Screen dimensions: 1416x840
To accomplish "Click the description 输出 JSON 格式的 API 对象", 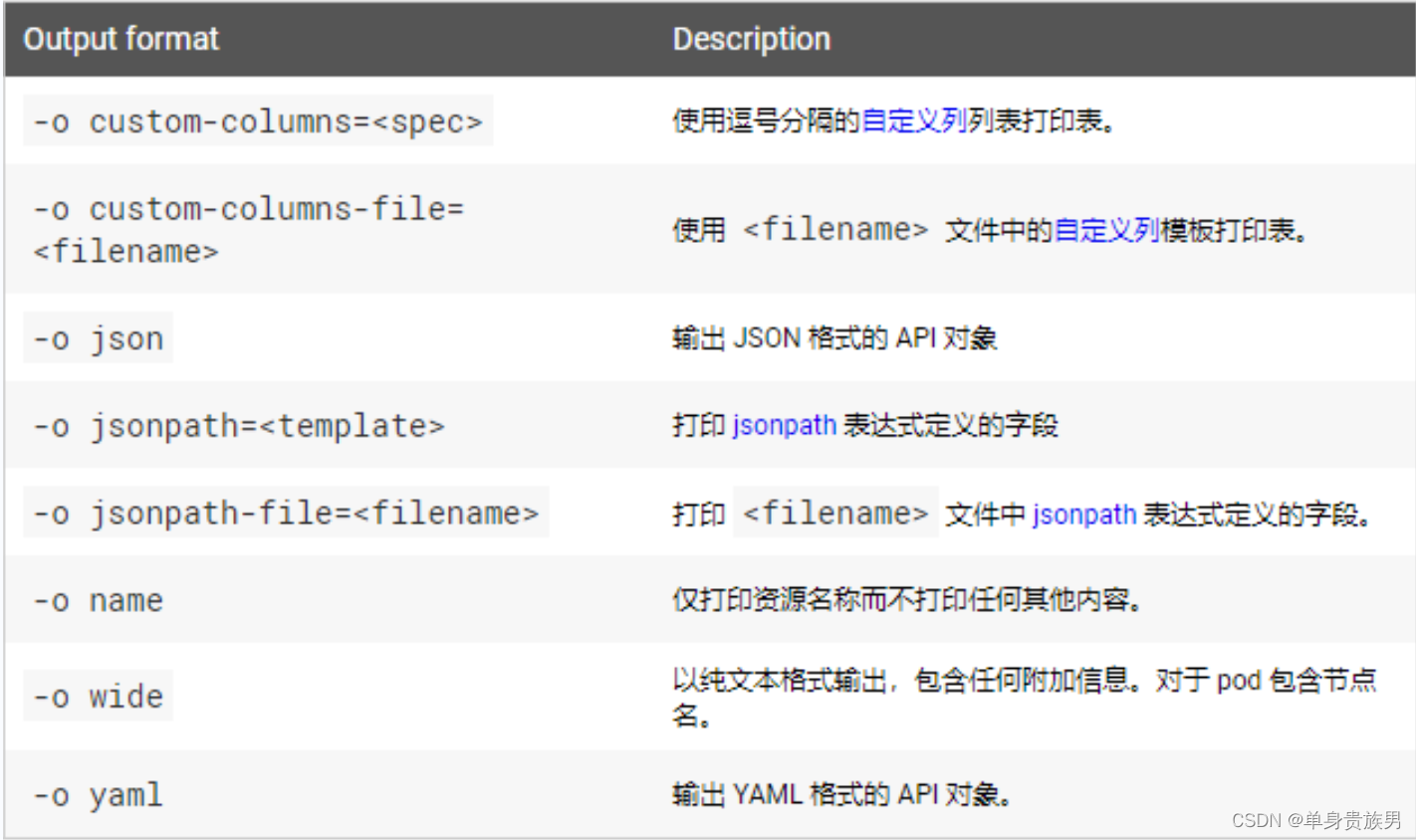I will point(834,338).
